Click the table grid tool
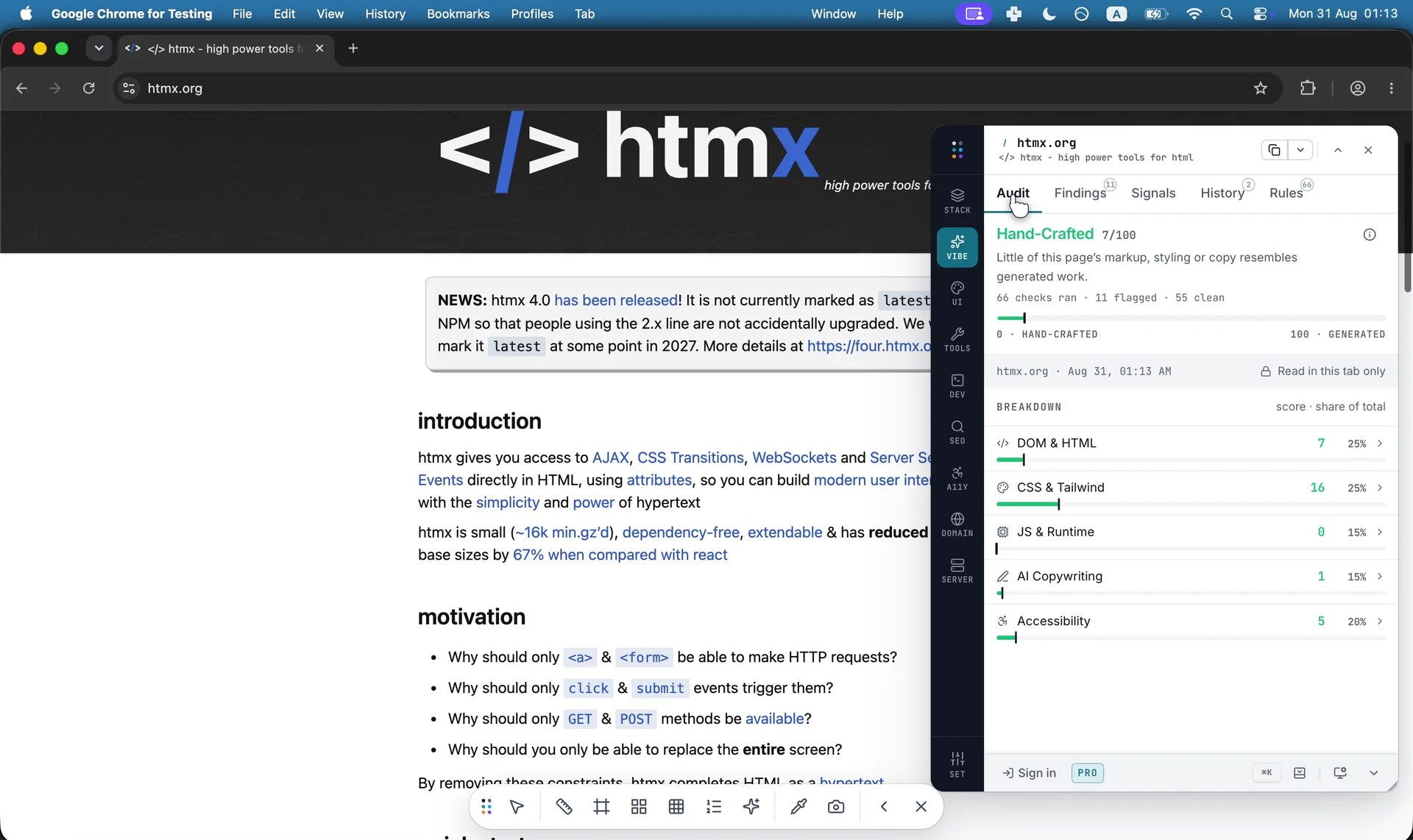 [x=676, y=807]
